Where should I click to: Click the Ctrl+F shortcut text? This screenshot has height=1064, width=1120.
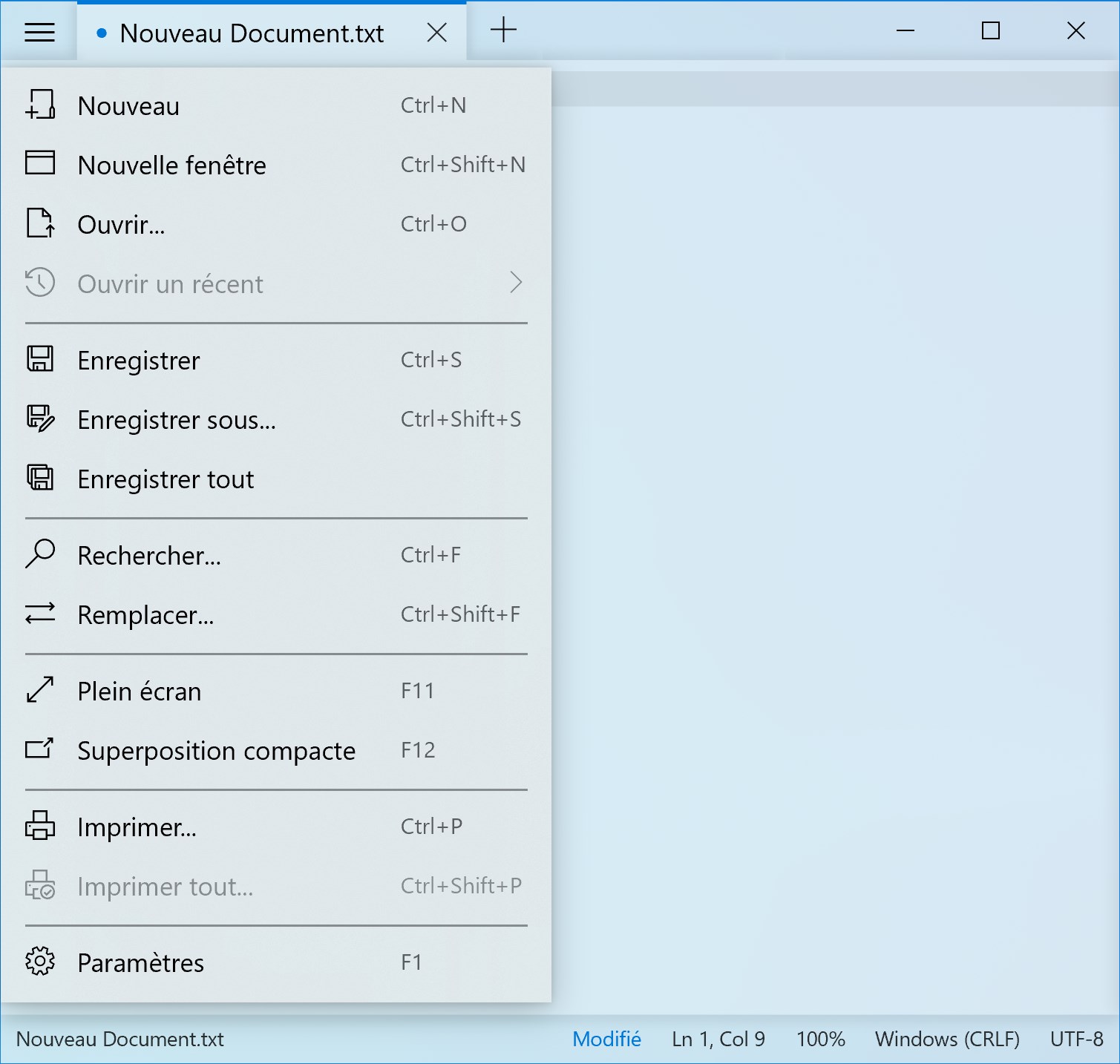[x=430, y=555]
